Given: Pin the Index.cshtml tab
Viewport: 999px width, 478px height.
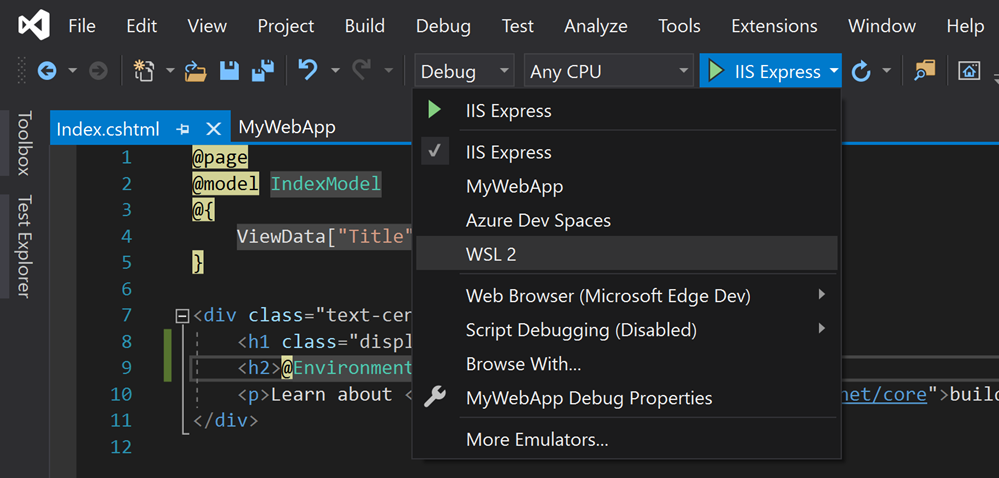Looking at the screenshot, I should [183, 129].
